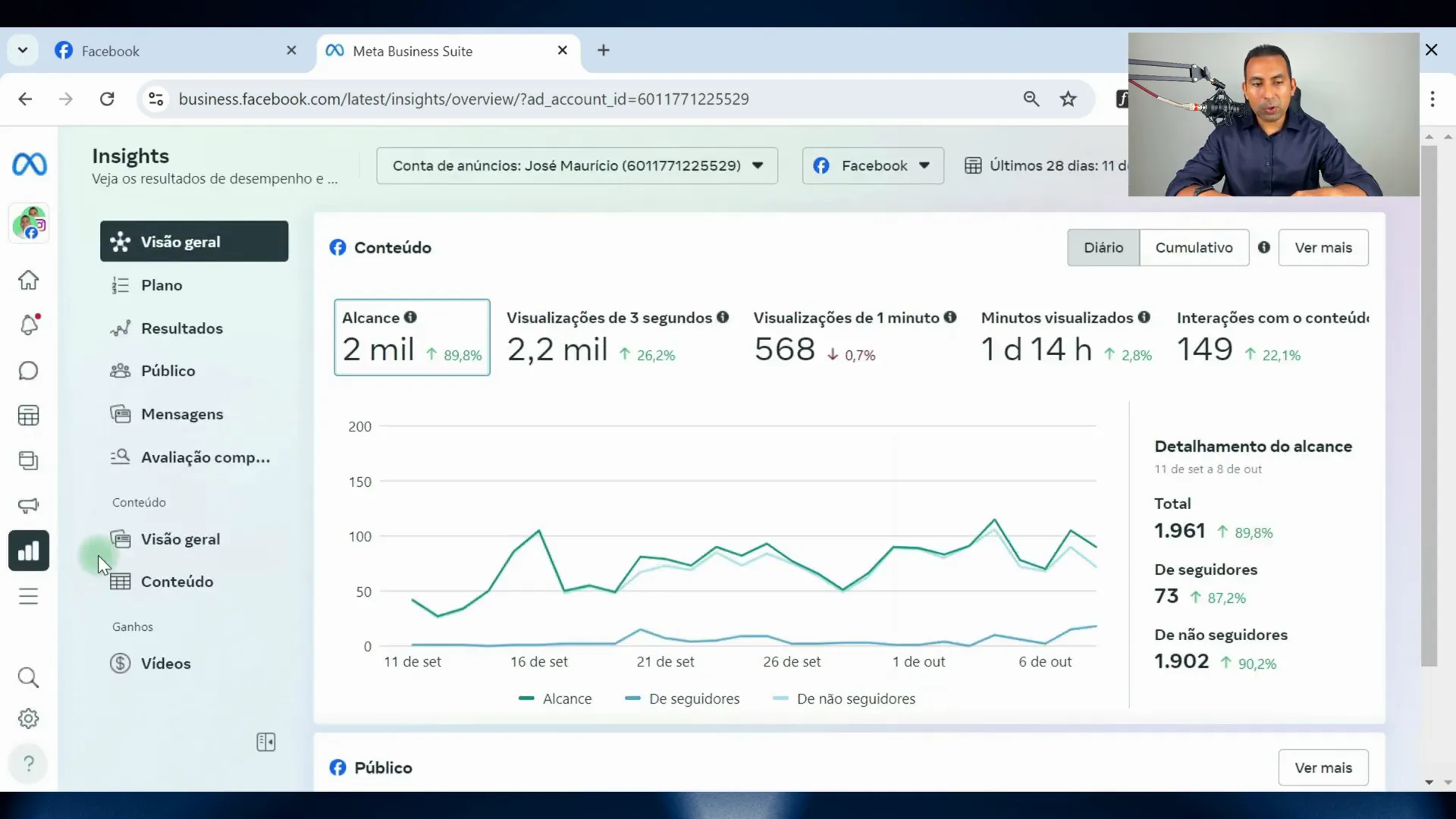Click browser zoom magnifier in address bar
Image resolution: width=1456 pixels, height=819 pixels.
(x=1031, y=99)
